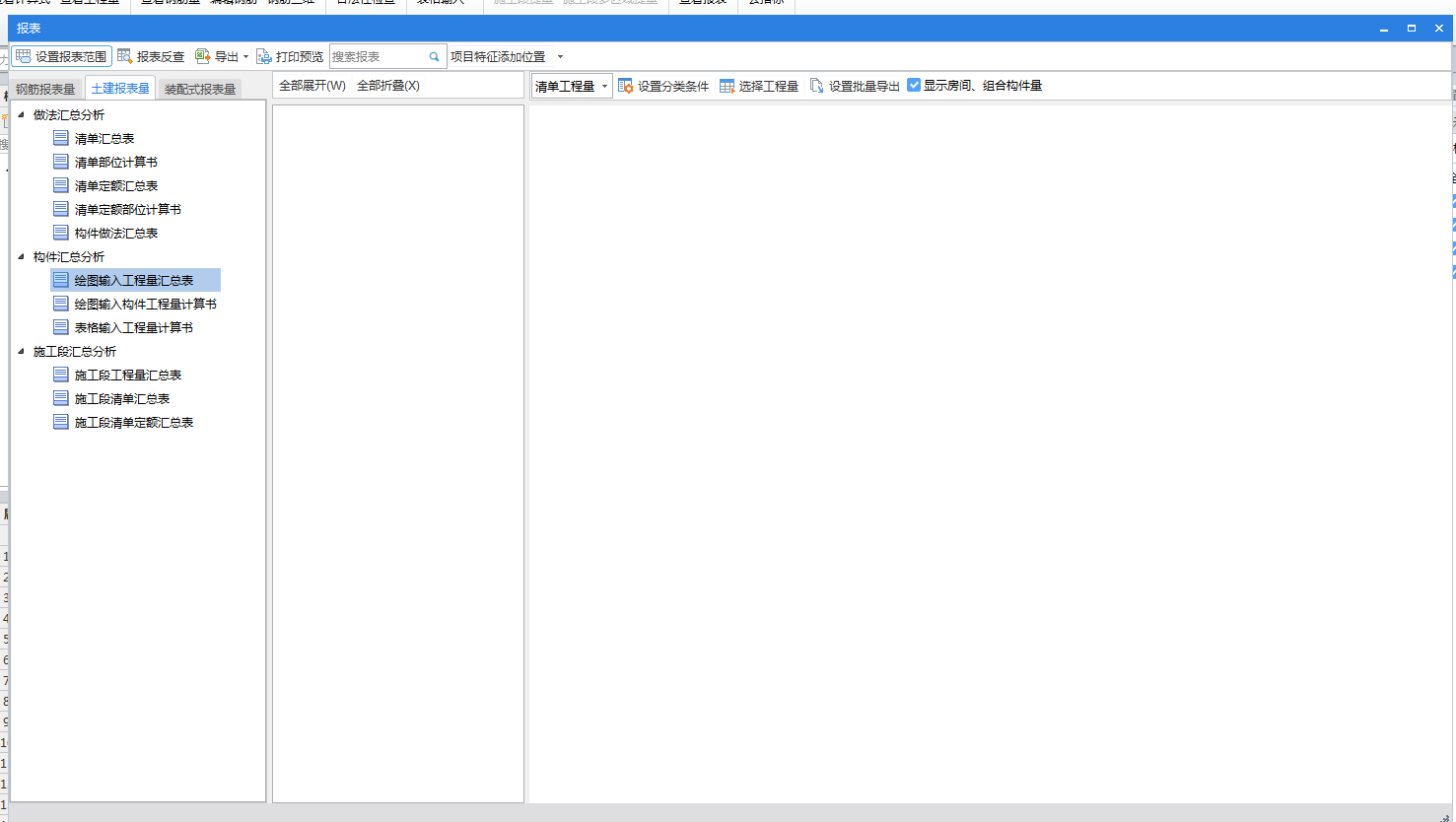Select 绘图输入构件工程量计算书 report icon

point(61,304)
